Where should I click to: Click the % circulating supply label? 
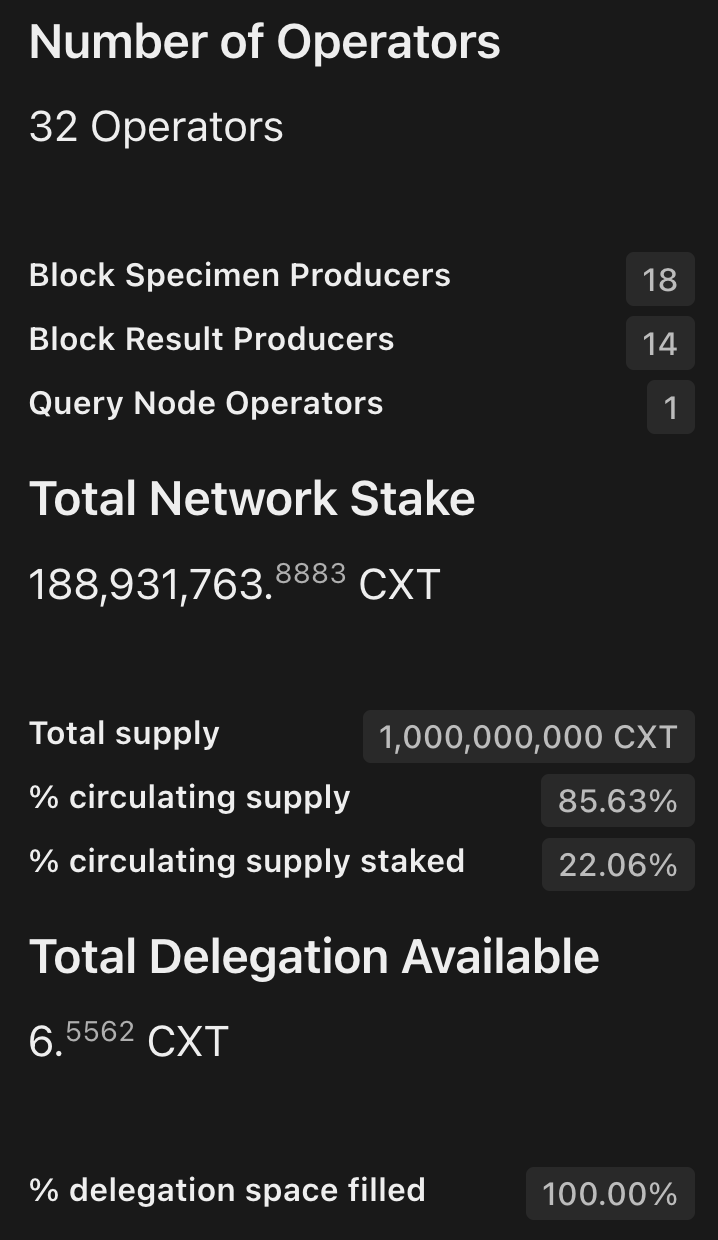190,798
